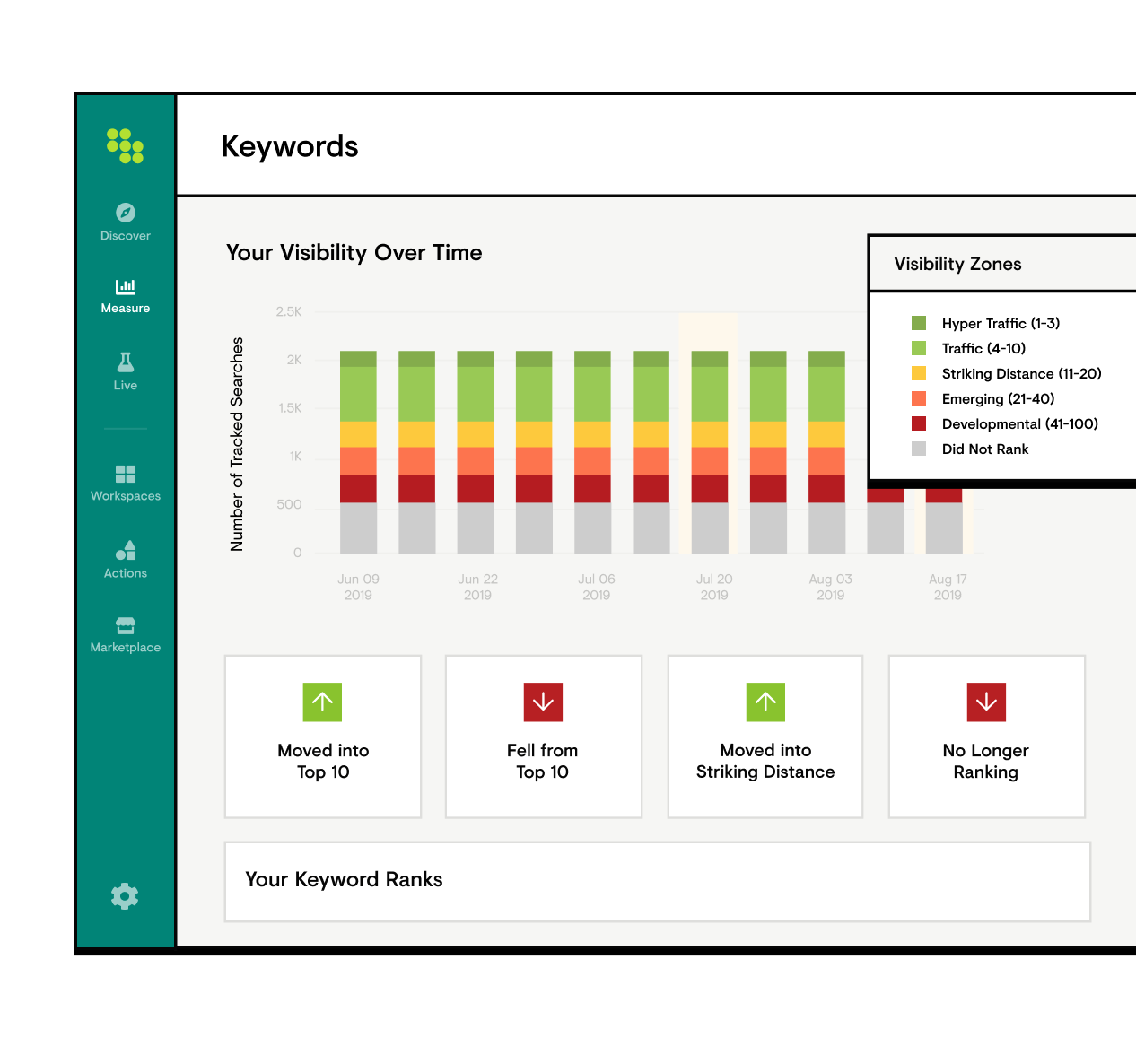
Task: Open the Live flask icon
Action: coord(126,362)
